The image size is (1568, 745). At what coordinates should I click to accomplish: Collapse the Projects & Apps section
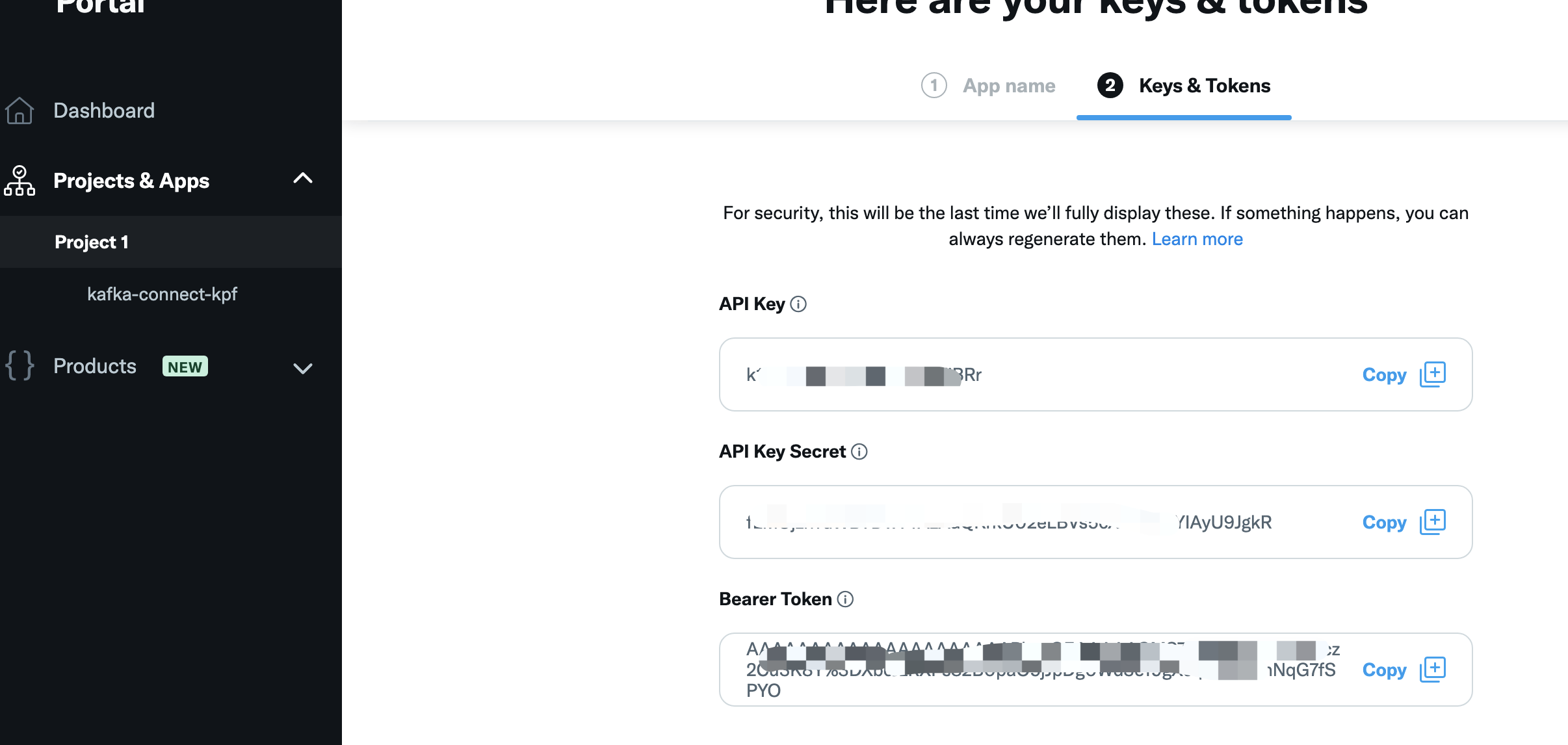pos(303,178)
